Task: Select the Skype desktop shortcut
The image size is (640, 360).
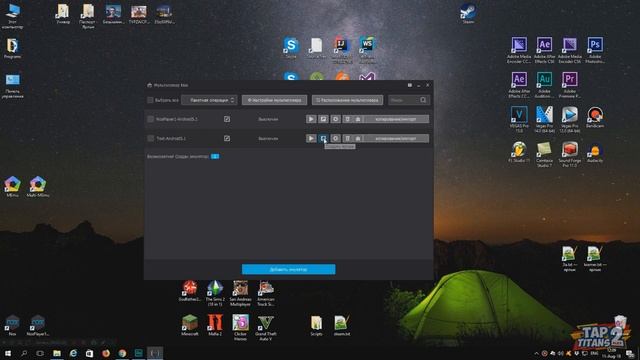Action: coord(291,47)
